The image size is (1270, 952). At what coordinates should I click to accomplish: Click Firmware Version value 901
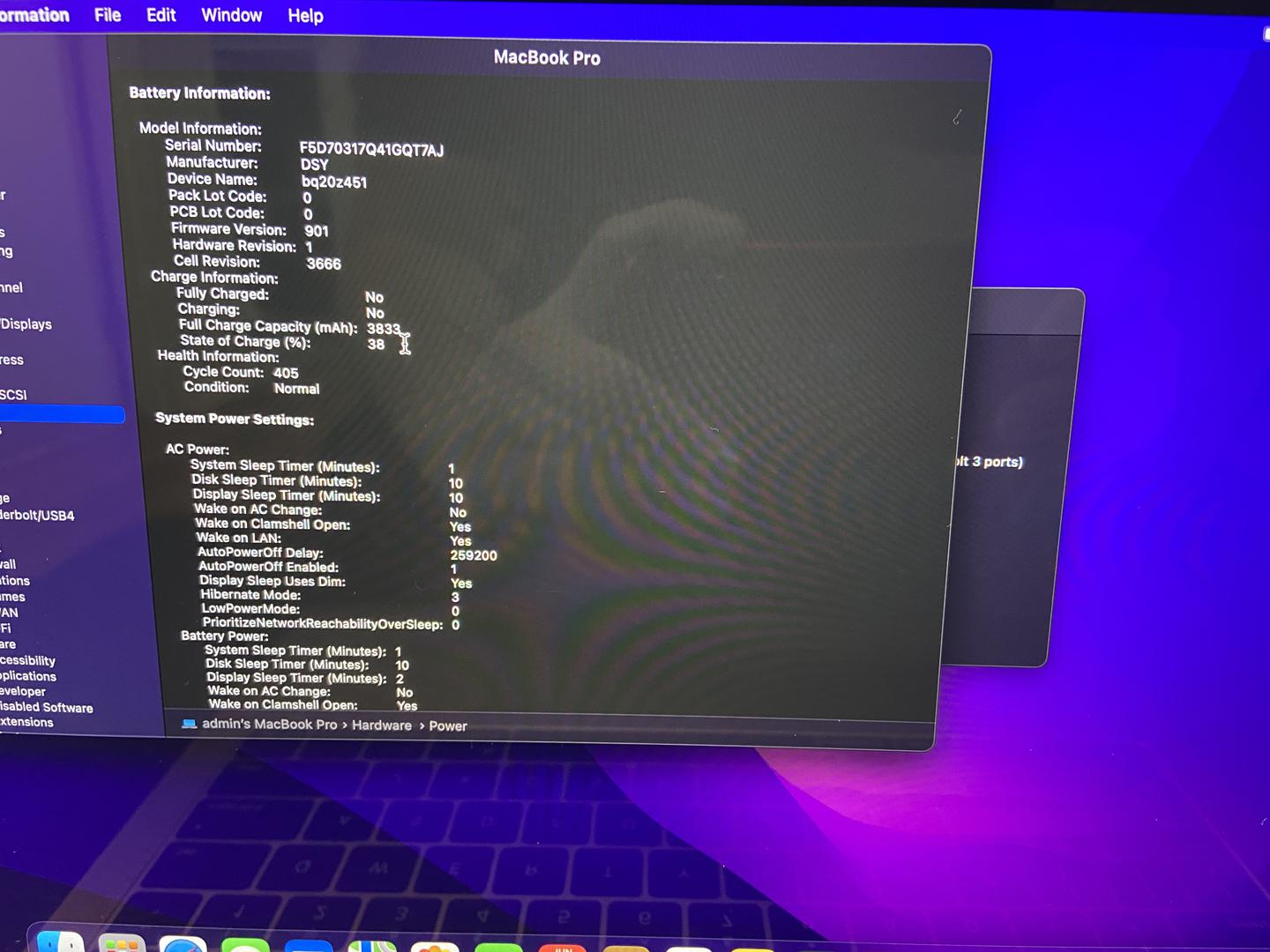317,231
